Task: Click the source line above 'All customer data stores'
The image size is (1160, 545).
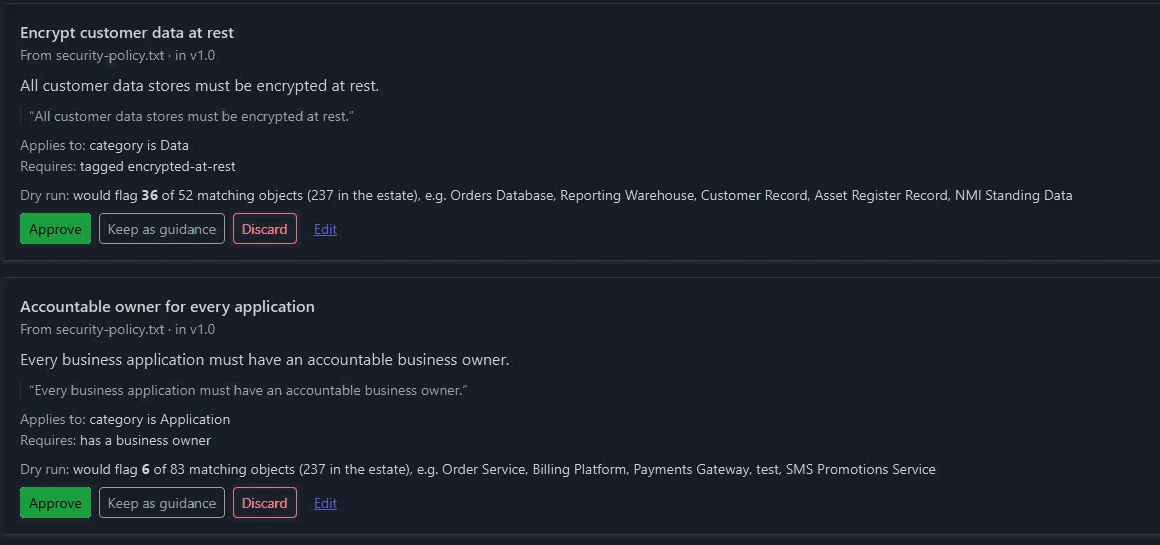Action: point(118,55)
